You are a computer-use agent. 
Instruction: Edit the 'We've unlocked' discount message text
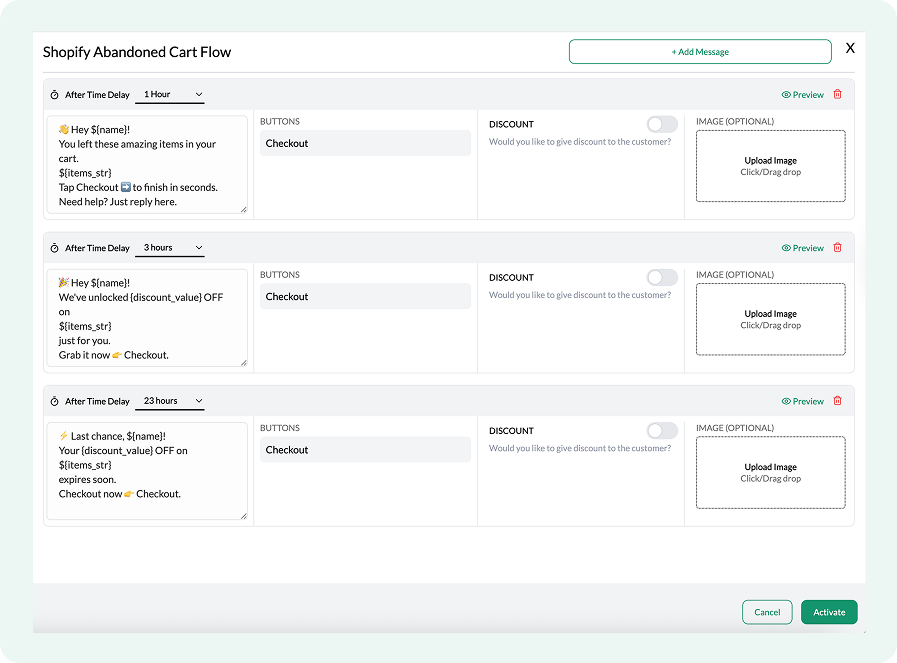pyautogui.click(x=147, y=318)
